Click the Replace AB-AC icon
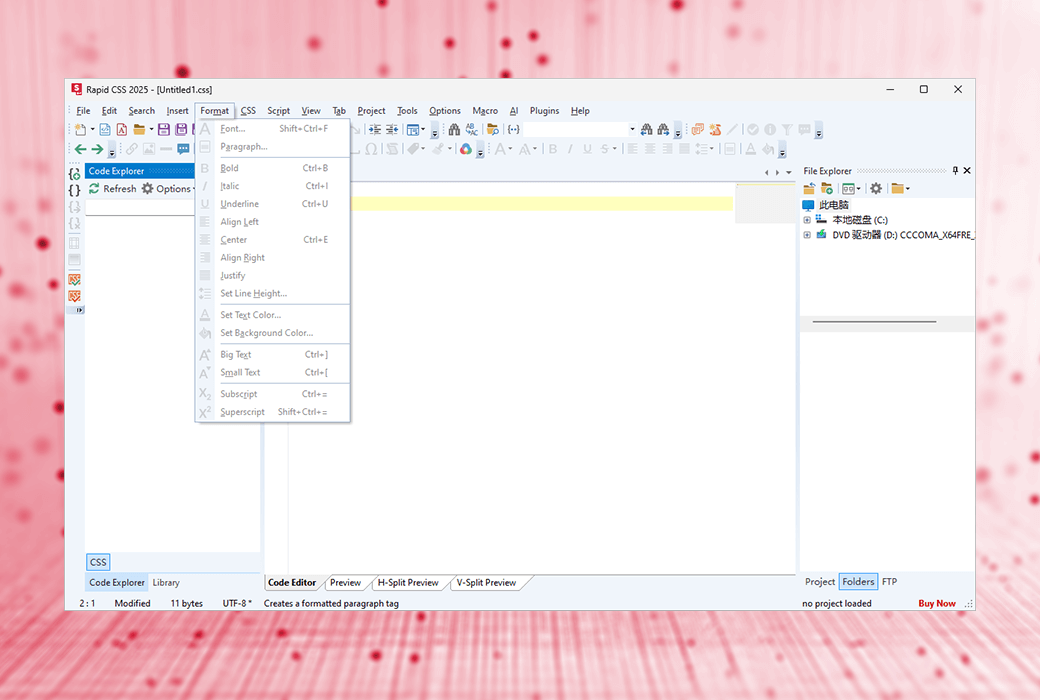The height and width of the screenshot is (700, 1040). (472, 129)
